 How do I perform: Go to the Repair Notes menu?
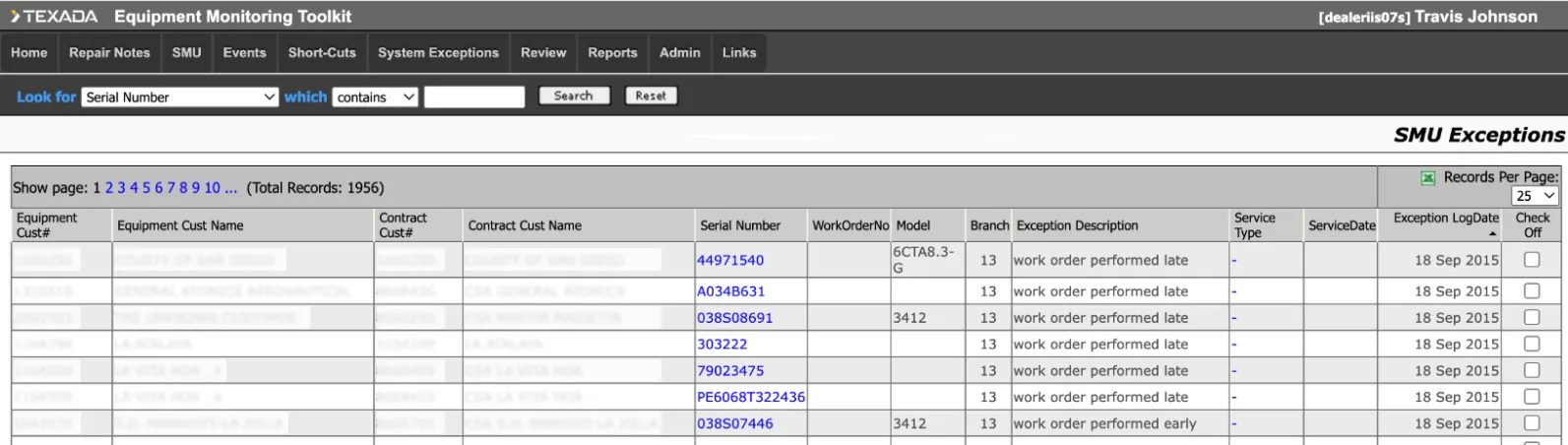(x=109, y=53)
